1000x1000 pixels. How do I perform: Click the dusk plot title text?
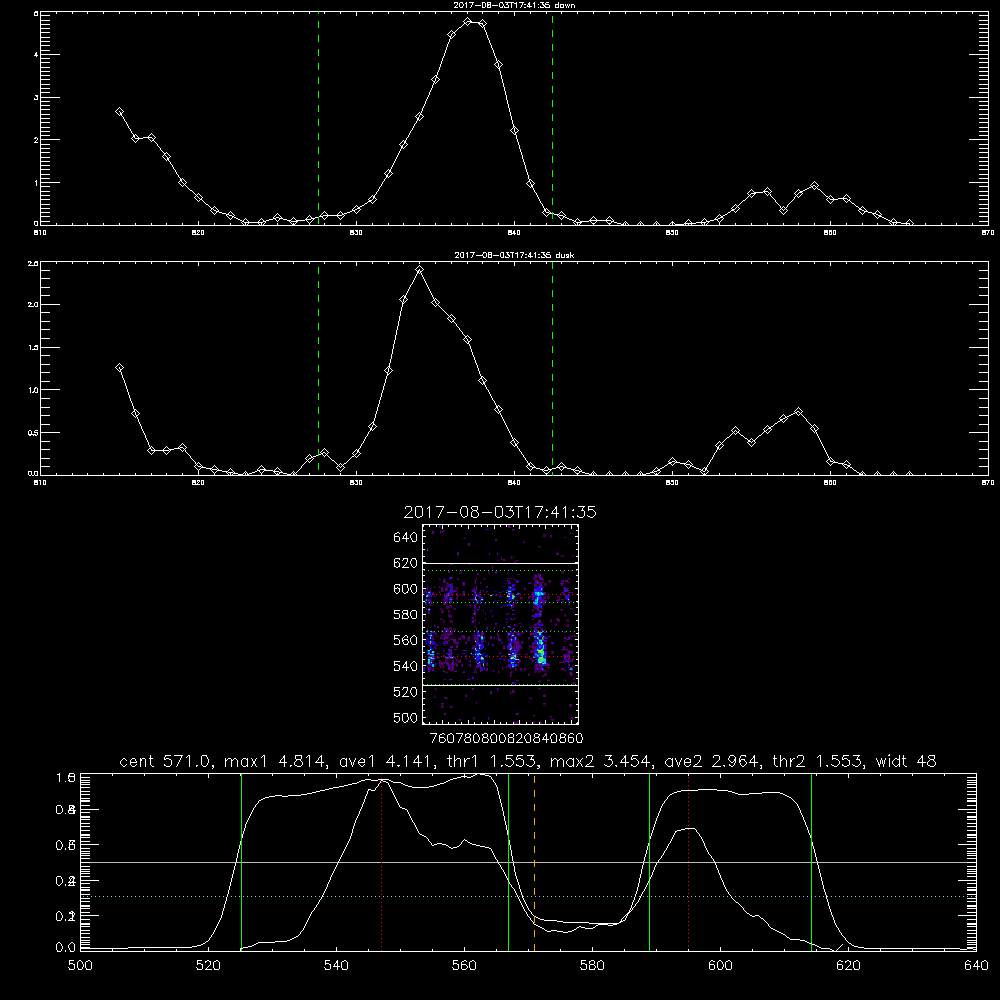point(514,255)
